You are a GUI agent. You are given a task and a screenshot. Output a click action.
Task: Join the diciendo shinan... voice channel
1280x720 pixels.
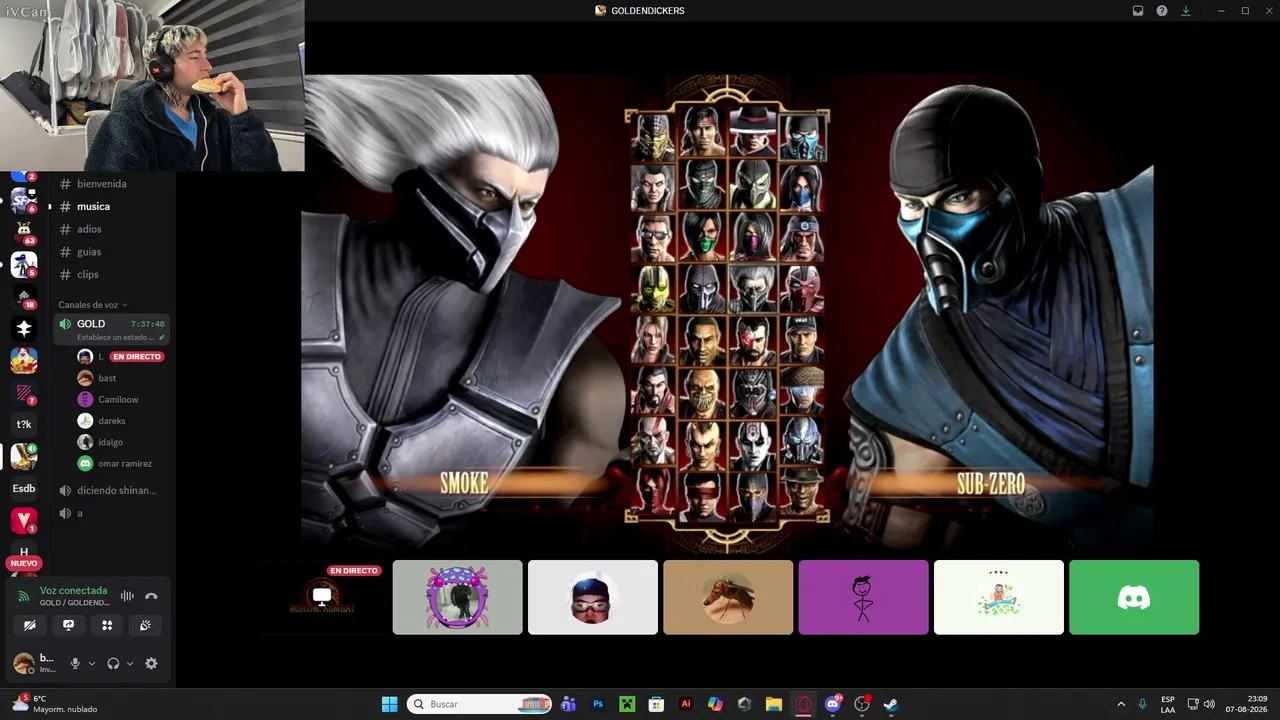(x=111, y=491)
